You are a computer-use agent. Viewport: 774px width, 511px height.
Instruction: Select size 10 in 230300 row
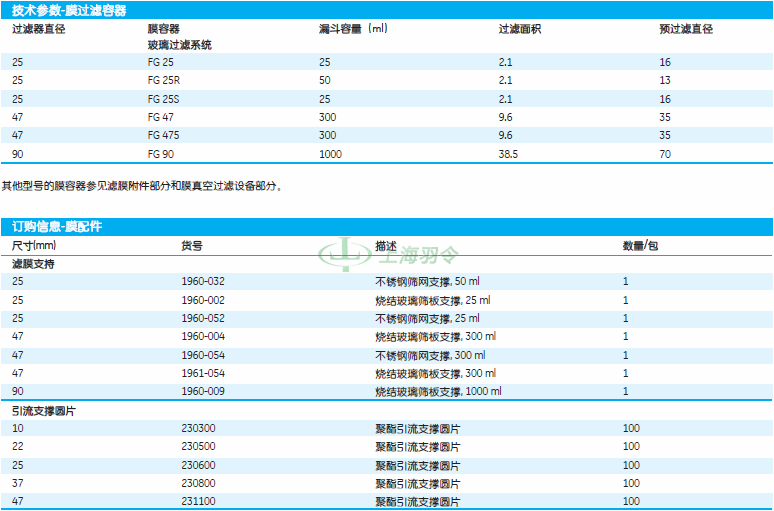17,428
